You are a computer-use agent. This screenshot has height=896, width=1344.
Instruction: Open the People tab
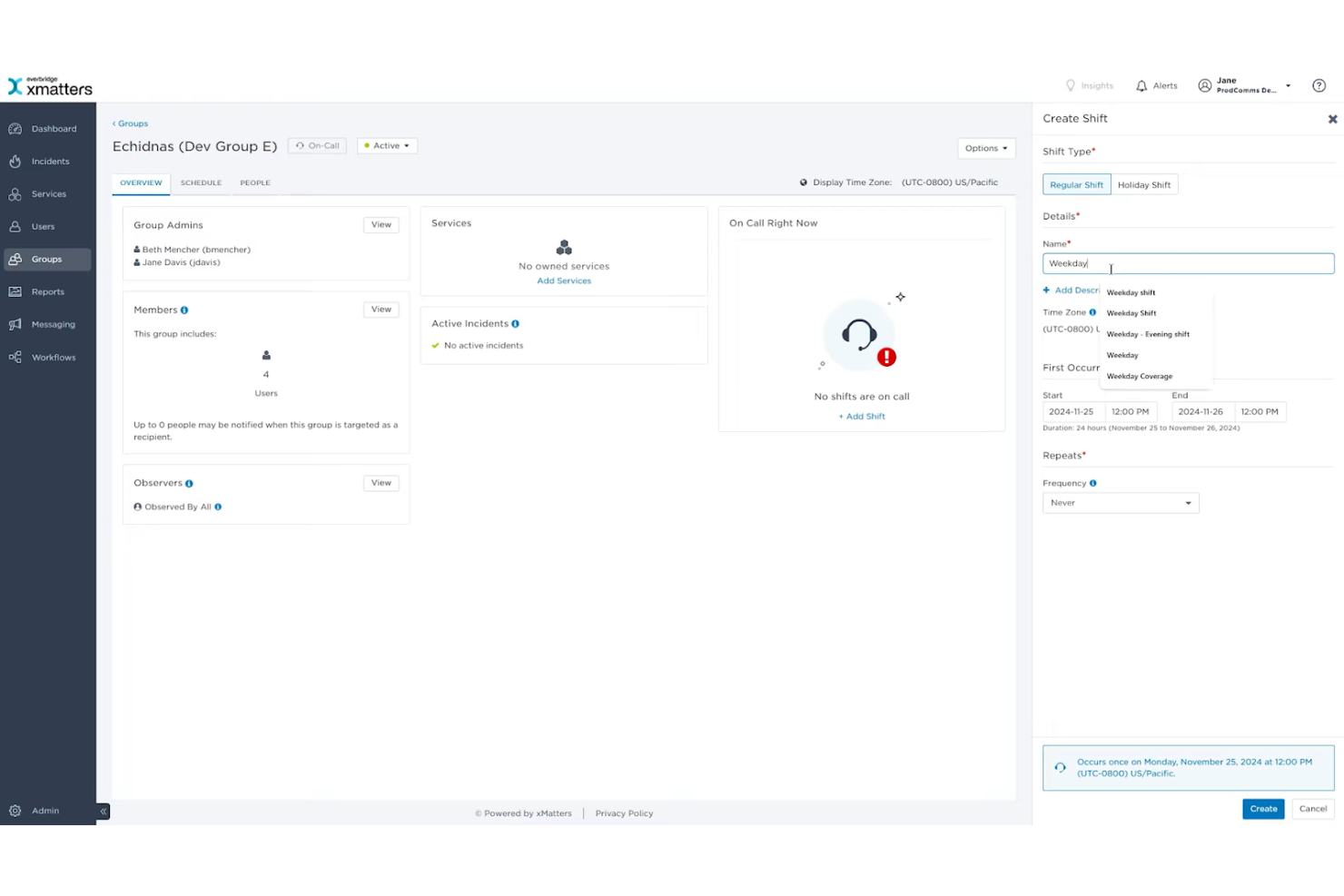coord(254,182)
